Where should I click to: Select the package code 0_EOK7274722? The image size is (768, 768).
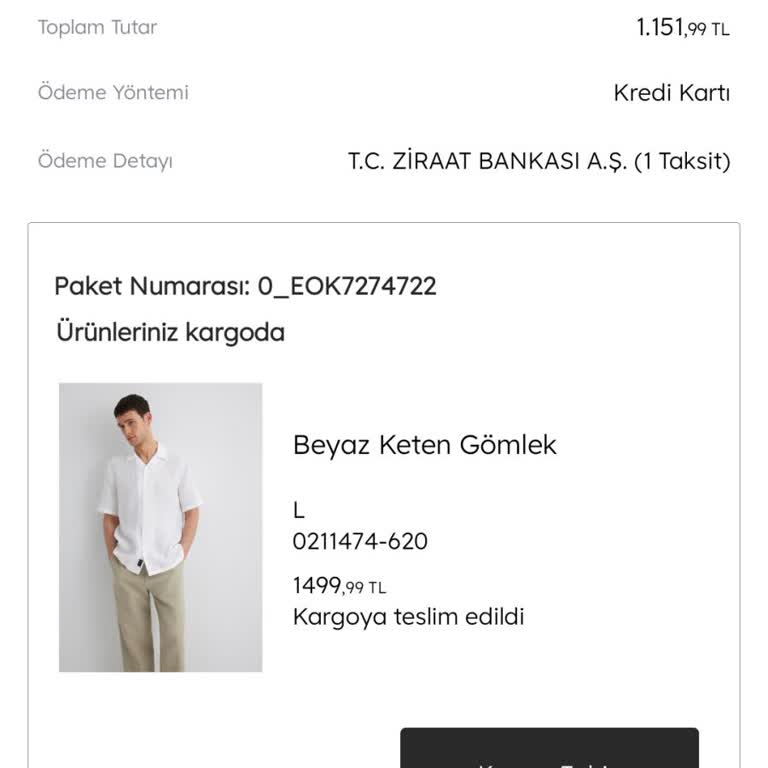tap(347, 286)
